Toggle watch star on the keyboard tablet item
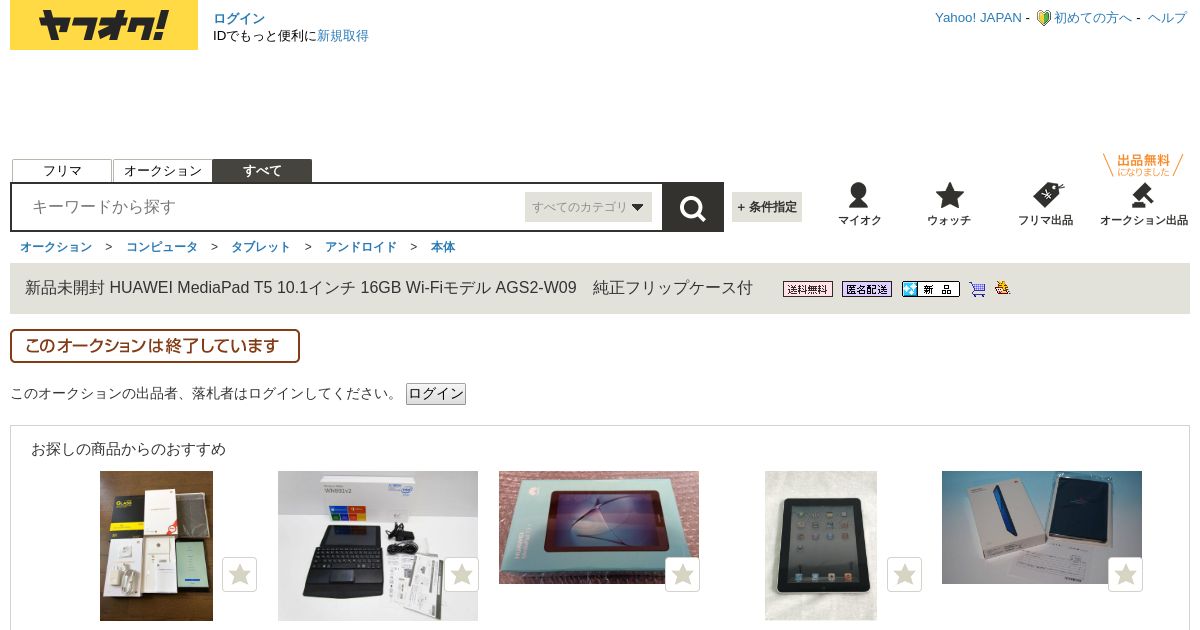Image resolution: width=1200 pixels, height=630 pixels. (461, 574)
